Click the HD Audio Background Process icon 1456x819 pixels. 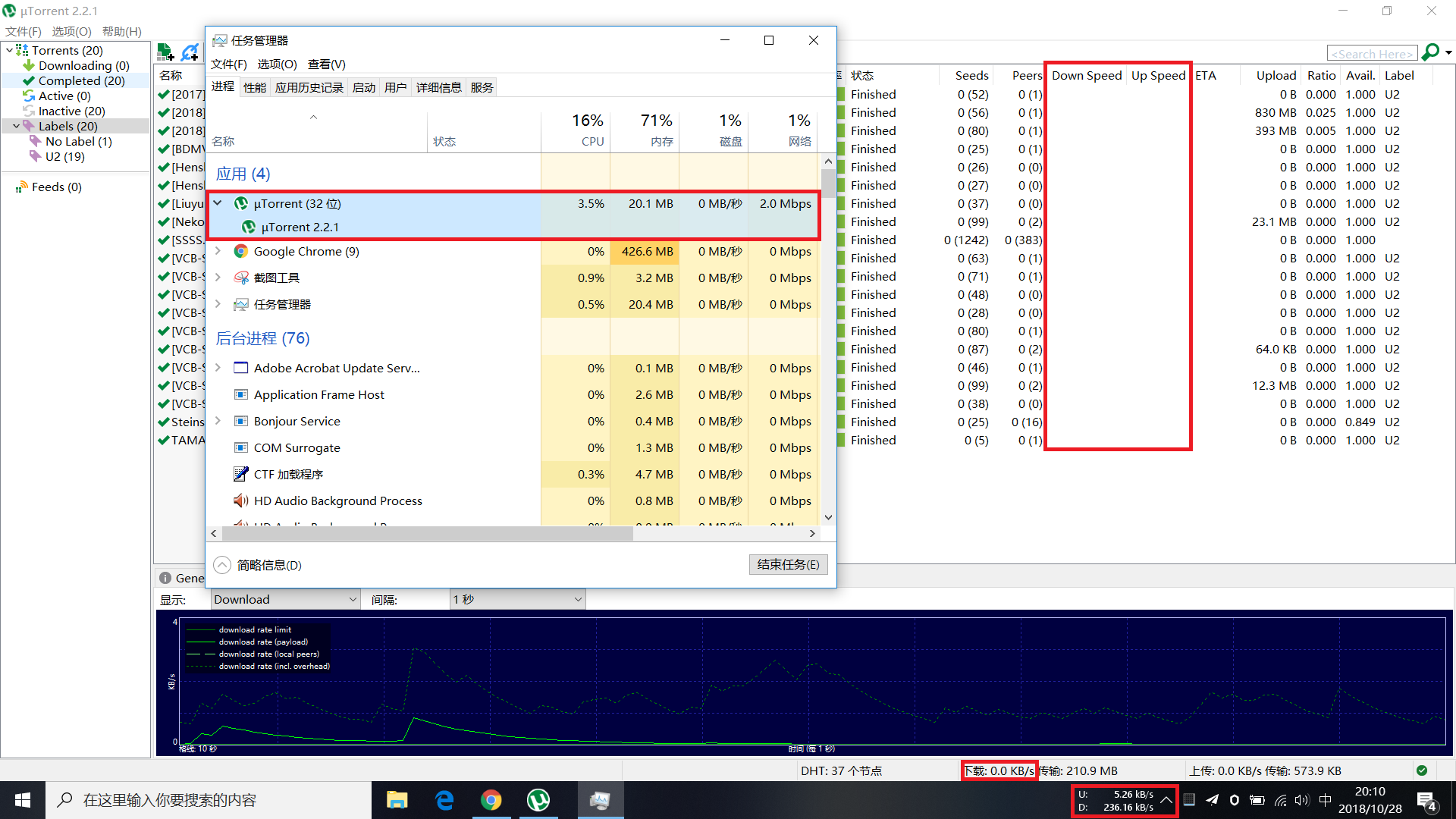click(241, 500)
